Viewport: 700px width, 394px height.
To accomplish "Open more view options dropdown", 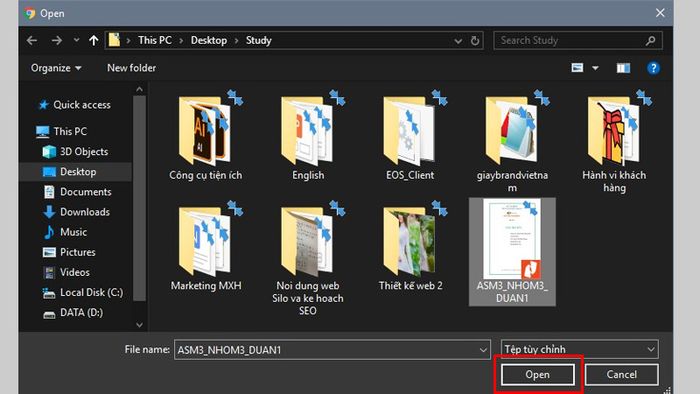I will click(x=595, y=68).
